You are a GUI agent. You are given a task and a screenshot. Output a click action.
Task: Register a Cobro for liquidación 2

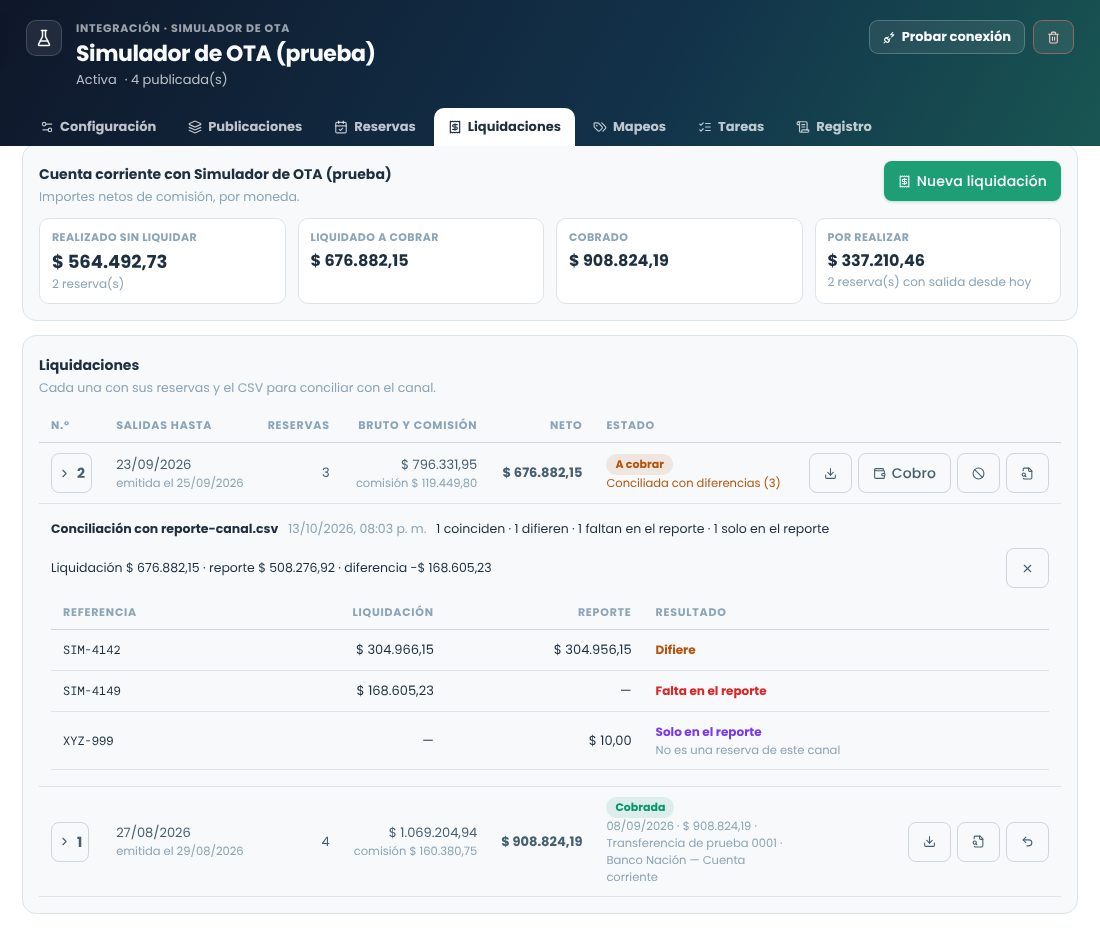(x=904, y=473)
